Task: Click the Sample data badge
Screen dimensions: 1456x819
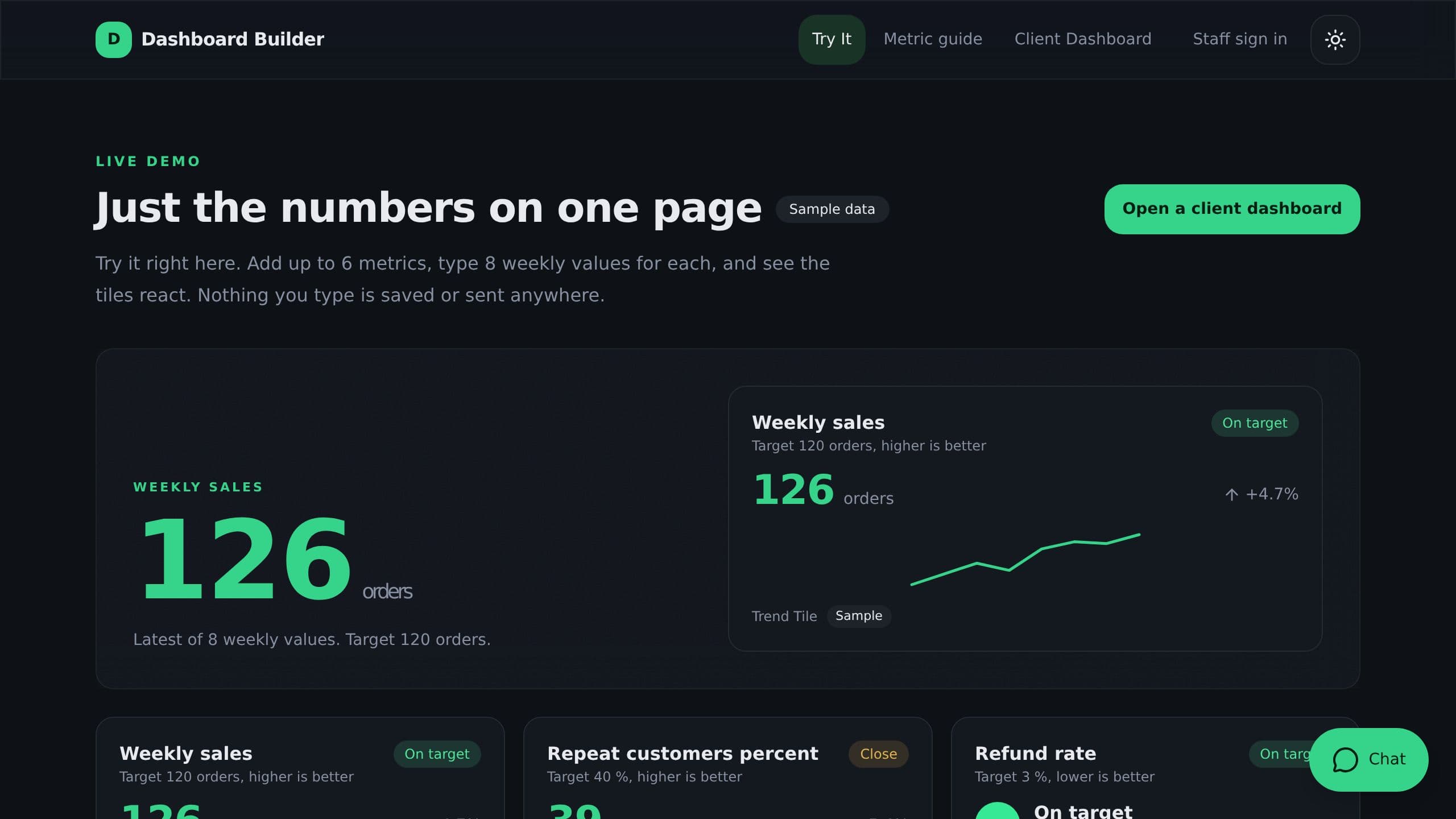Action: 832,209
